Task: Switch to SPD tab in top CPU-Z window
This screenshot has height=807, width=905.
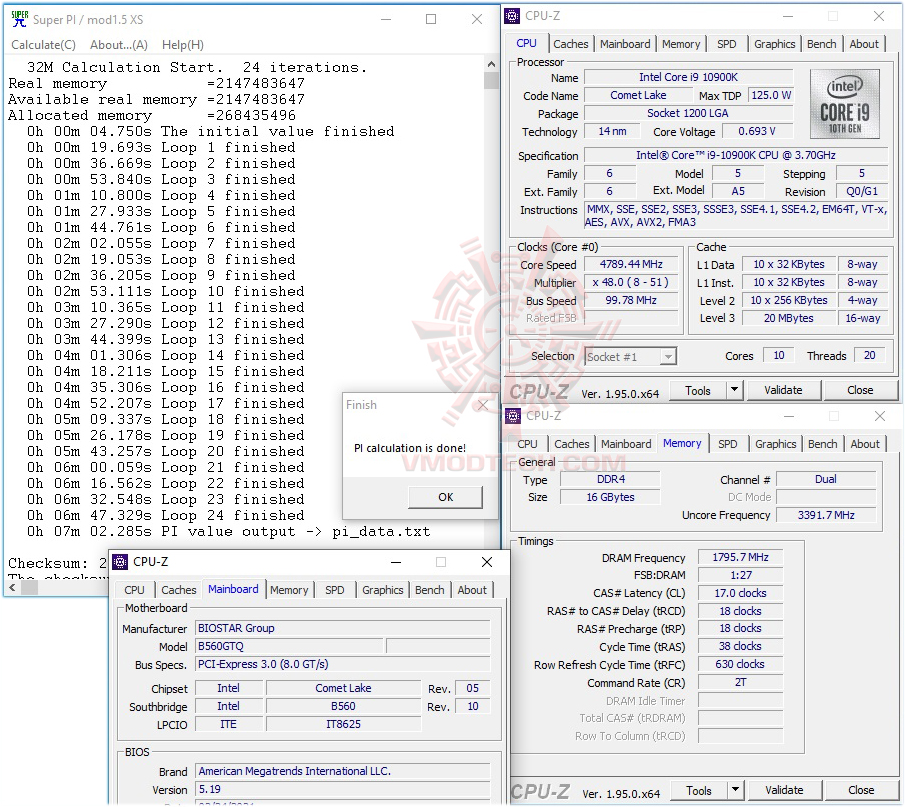Action: point(727,44)
